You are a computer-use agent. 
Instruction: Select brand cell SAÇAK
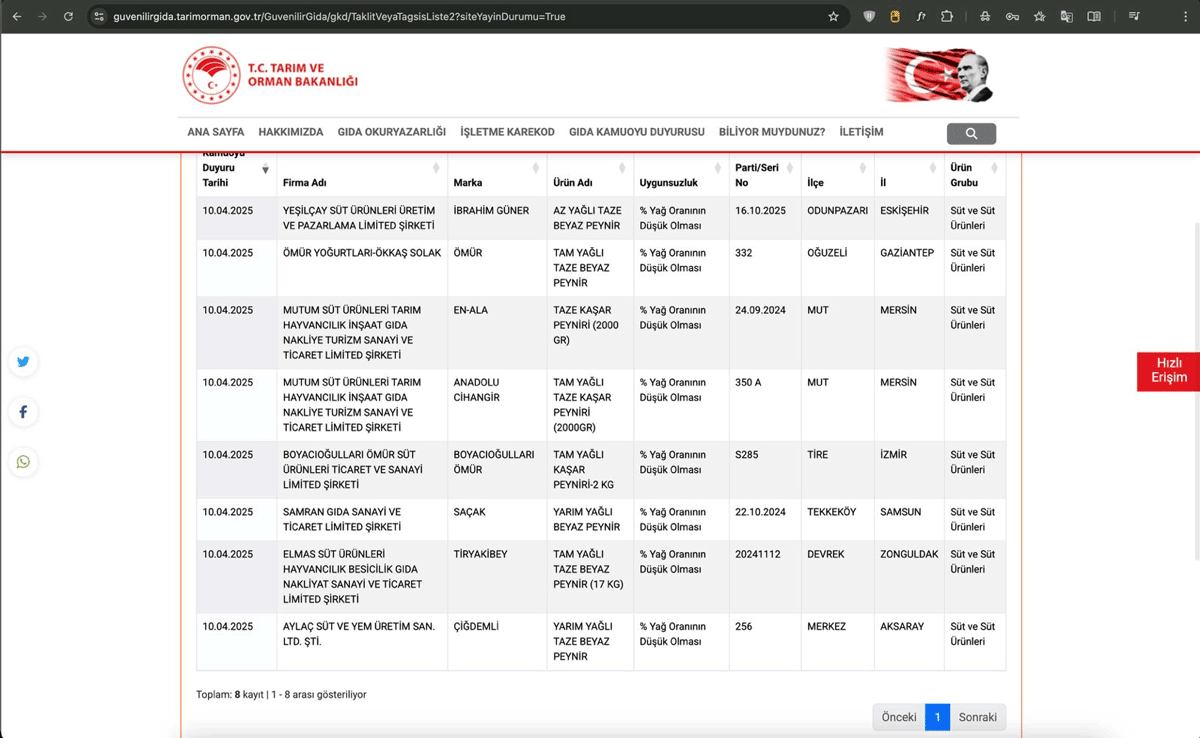pos(497,520)
